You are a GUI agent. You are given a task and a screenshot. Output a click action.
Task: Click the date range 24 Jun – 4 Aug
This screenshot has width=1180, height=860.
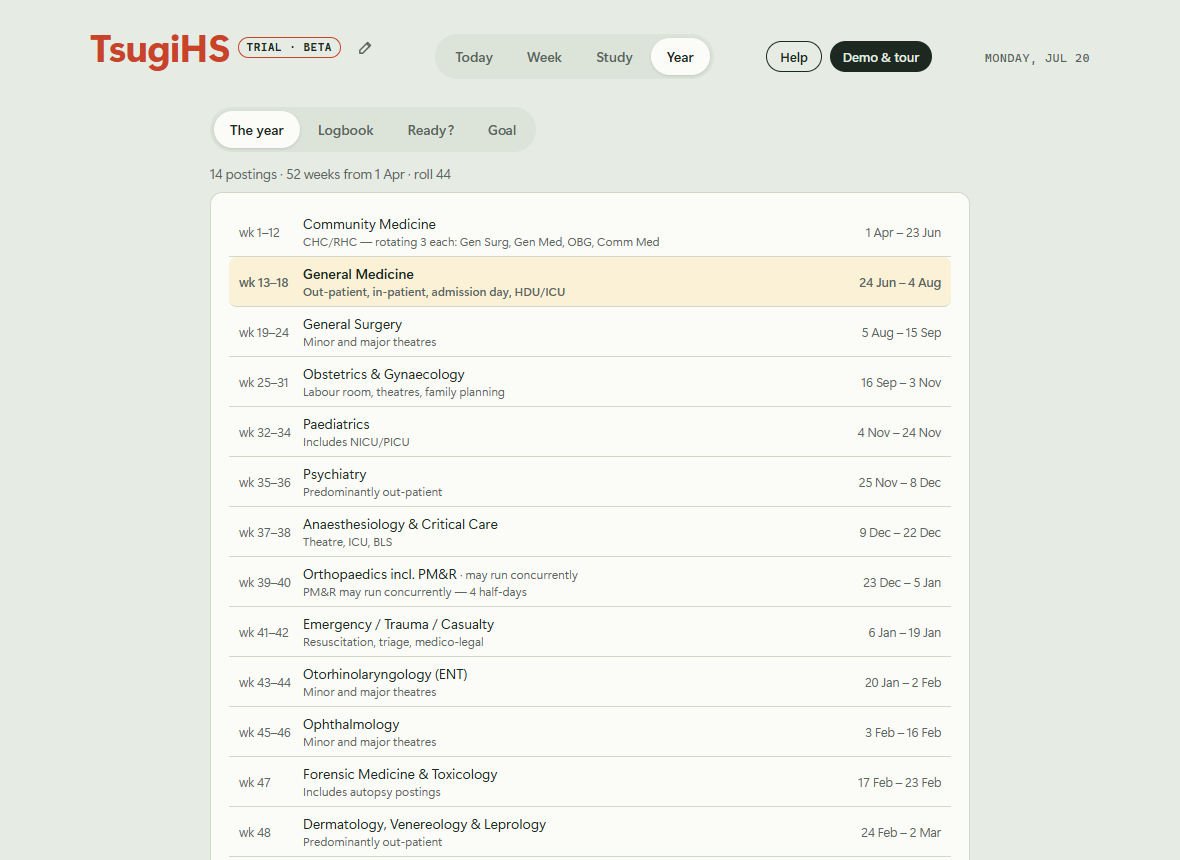pyautogui.click(x=900, y=283)
